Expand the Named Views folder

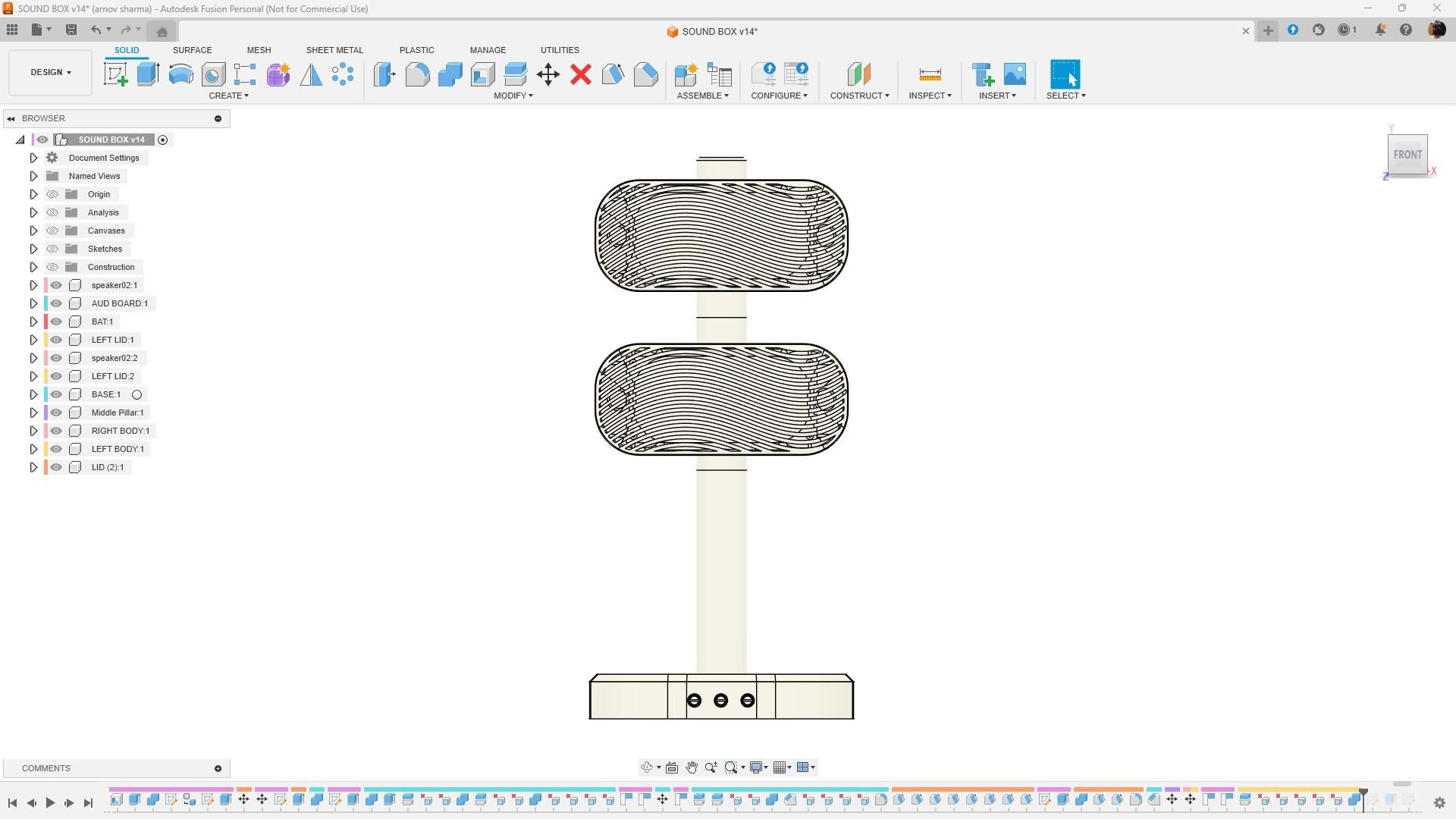point(33,176)
